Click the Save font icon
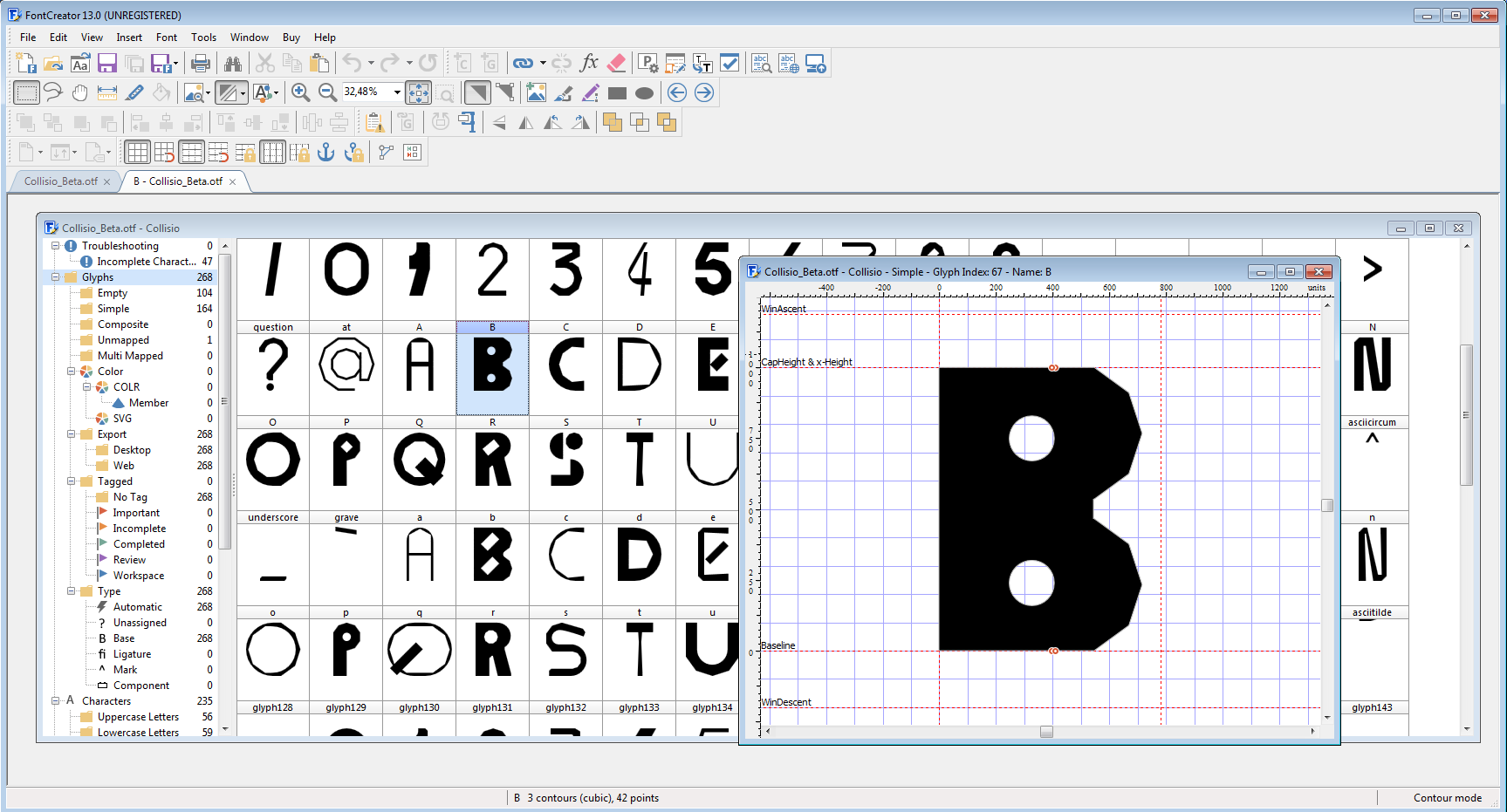Screen dimensions: 1507x812 [x=107, y=64]
